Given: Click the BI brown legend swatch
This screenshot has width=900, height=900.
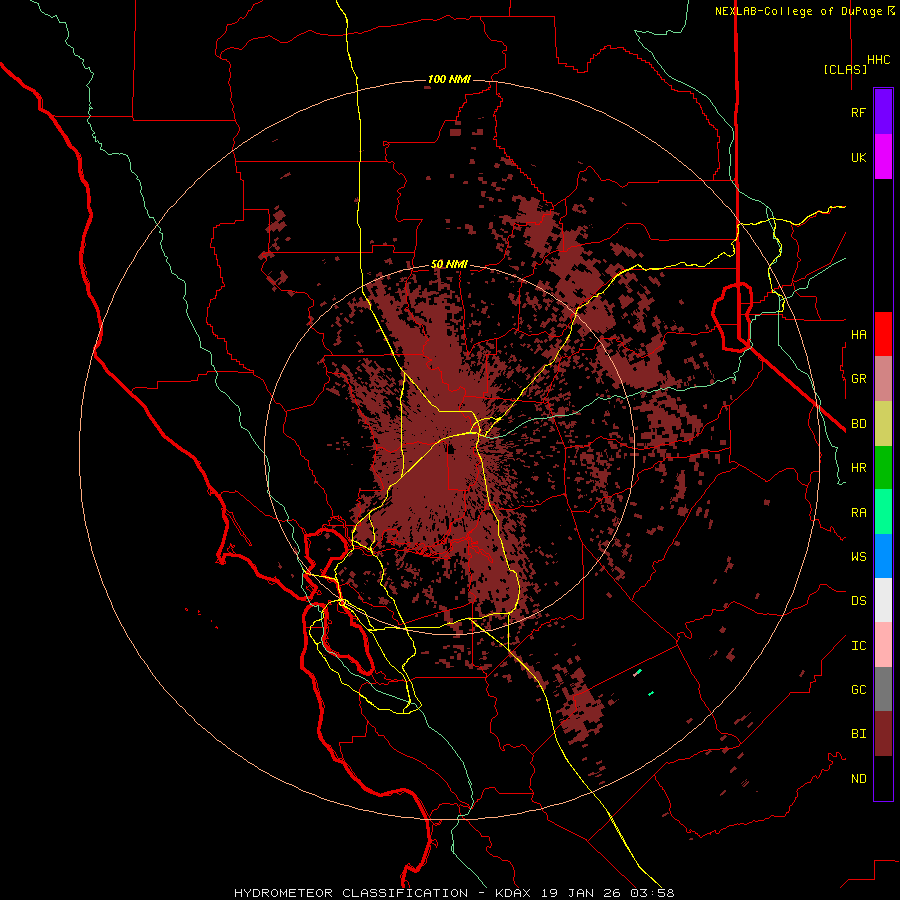Looking at the screenshot, I should (883, 734).
